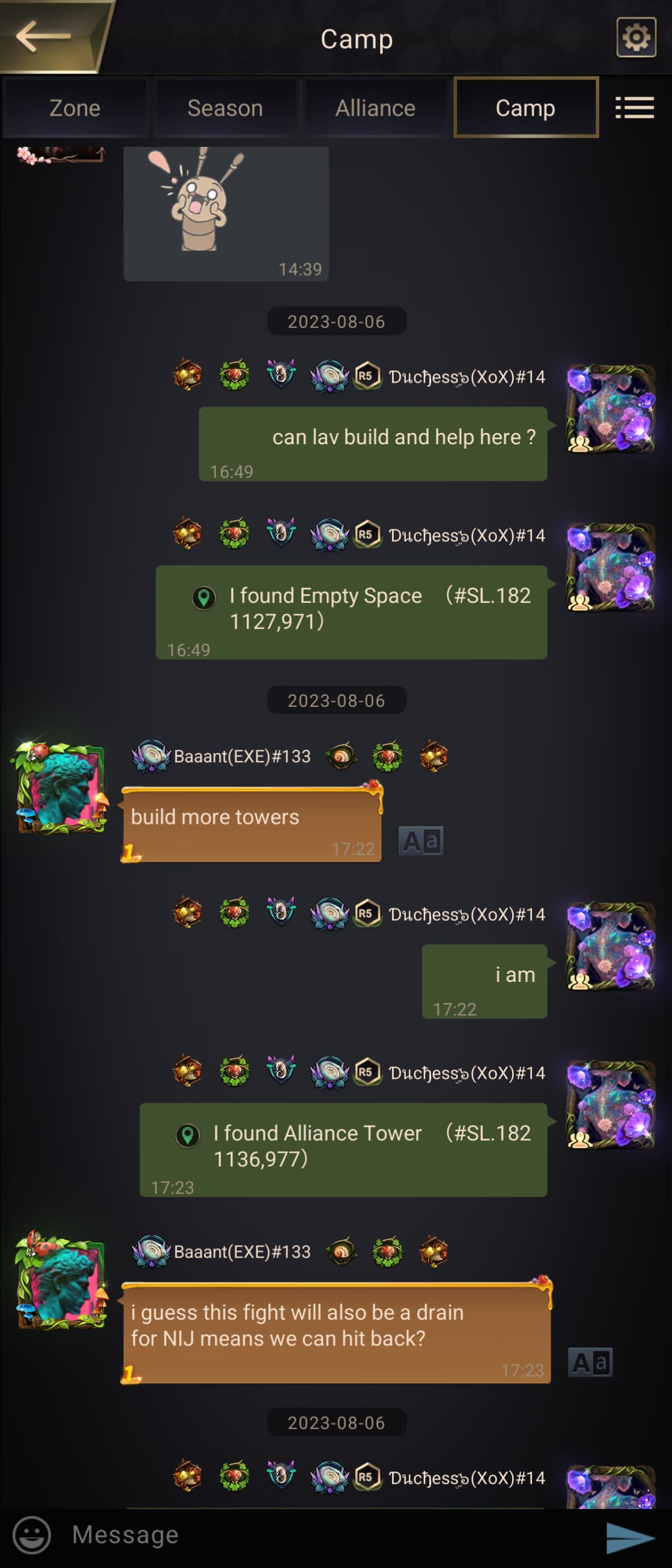Tap the back arrow in the header
The width and height of the screenshot is (672, 1568).
(44, 36)
